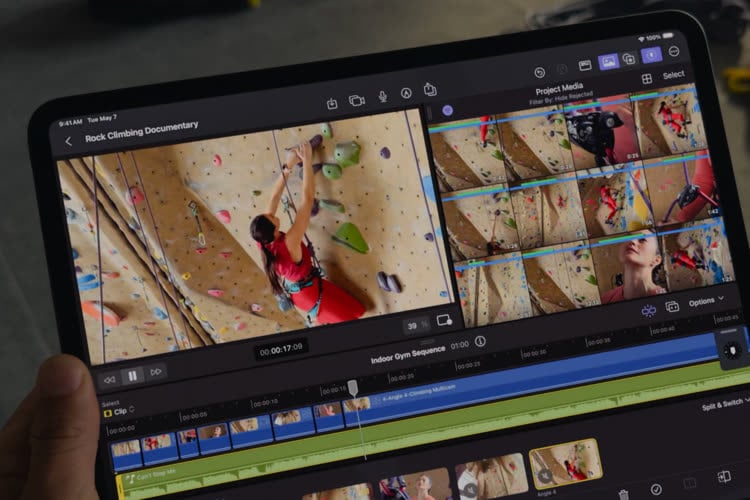The width and height of the screenshot is (750, 500).
Task: Open the Split & Switch dropdown
Action: [x=725, y=405]
